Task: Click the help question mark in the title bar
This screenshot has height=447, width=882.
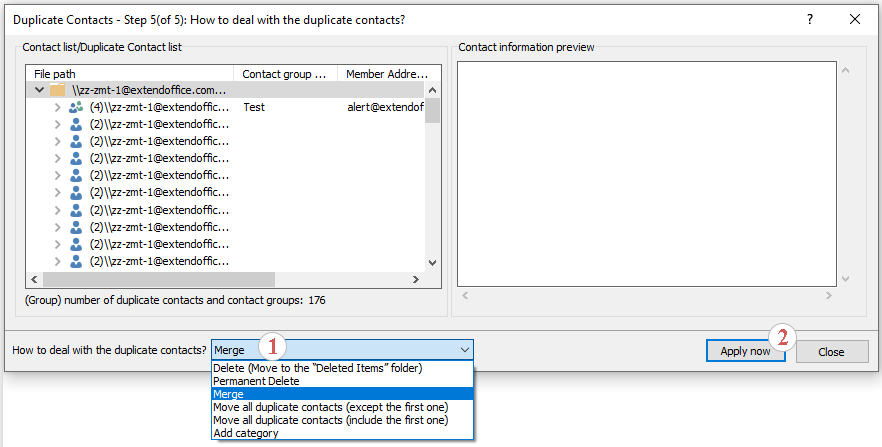Action: click(x=810, y=19)
